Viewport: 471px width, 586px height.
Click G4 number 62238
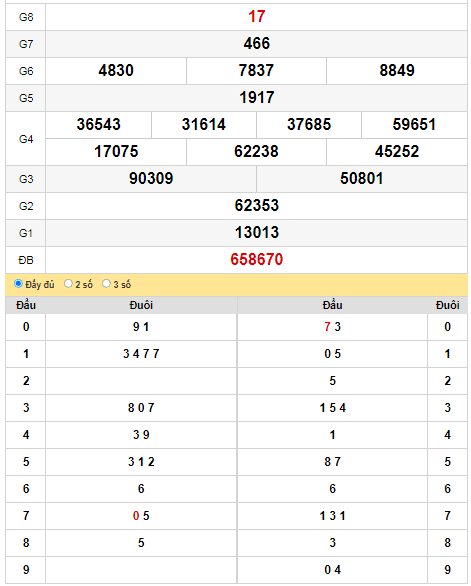pyautogui.click(x=256, y=151)
